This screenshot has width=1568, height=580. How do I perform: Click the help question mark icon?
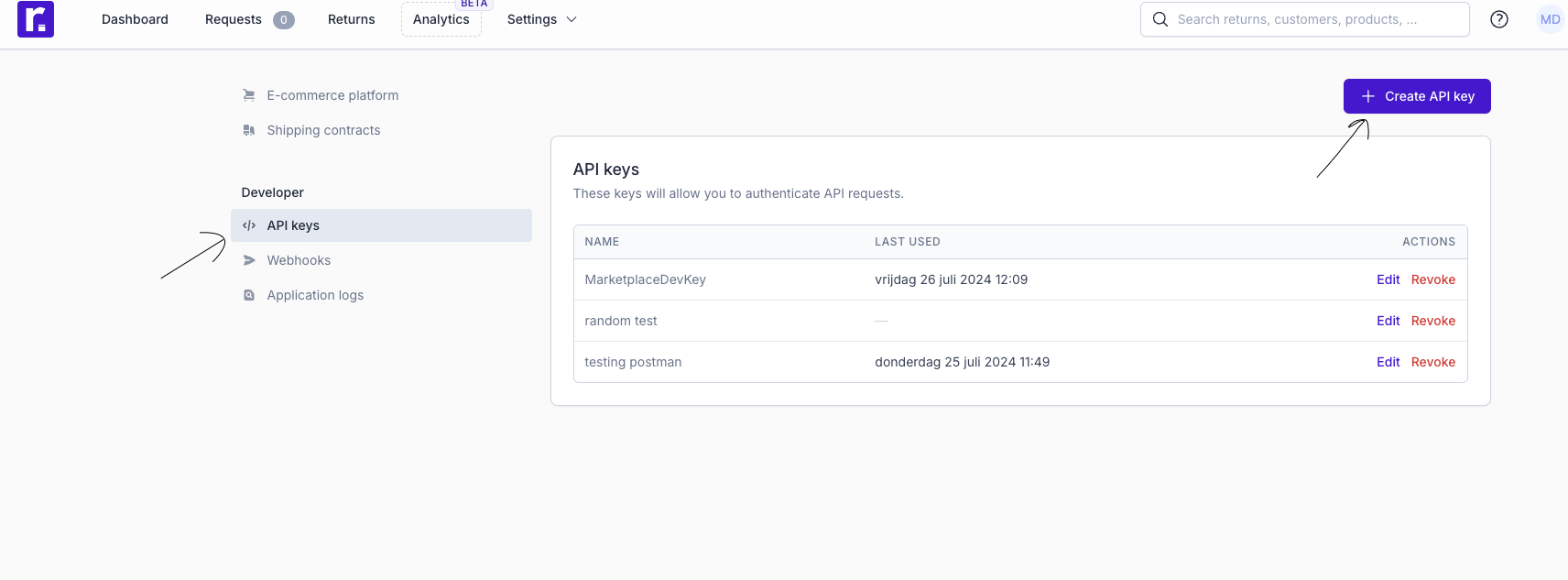1499,19
